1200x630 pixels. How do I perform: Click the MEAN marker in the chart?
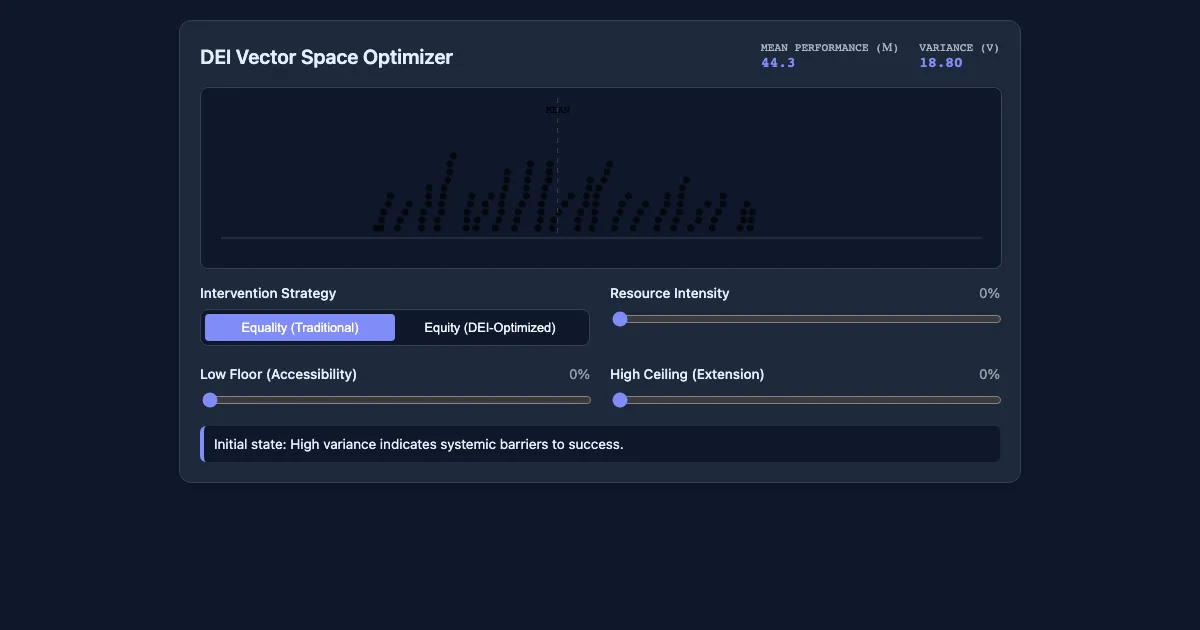pos(558,110)
